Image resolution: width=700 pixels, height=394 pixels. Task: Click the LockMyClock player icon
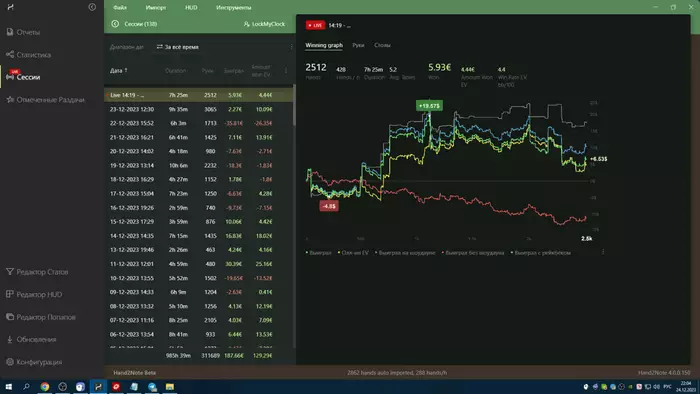pyautogui.click(x=246, y=24)
